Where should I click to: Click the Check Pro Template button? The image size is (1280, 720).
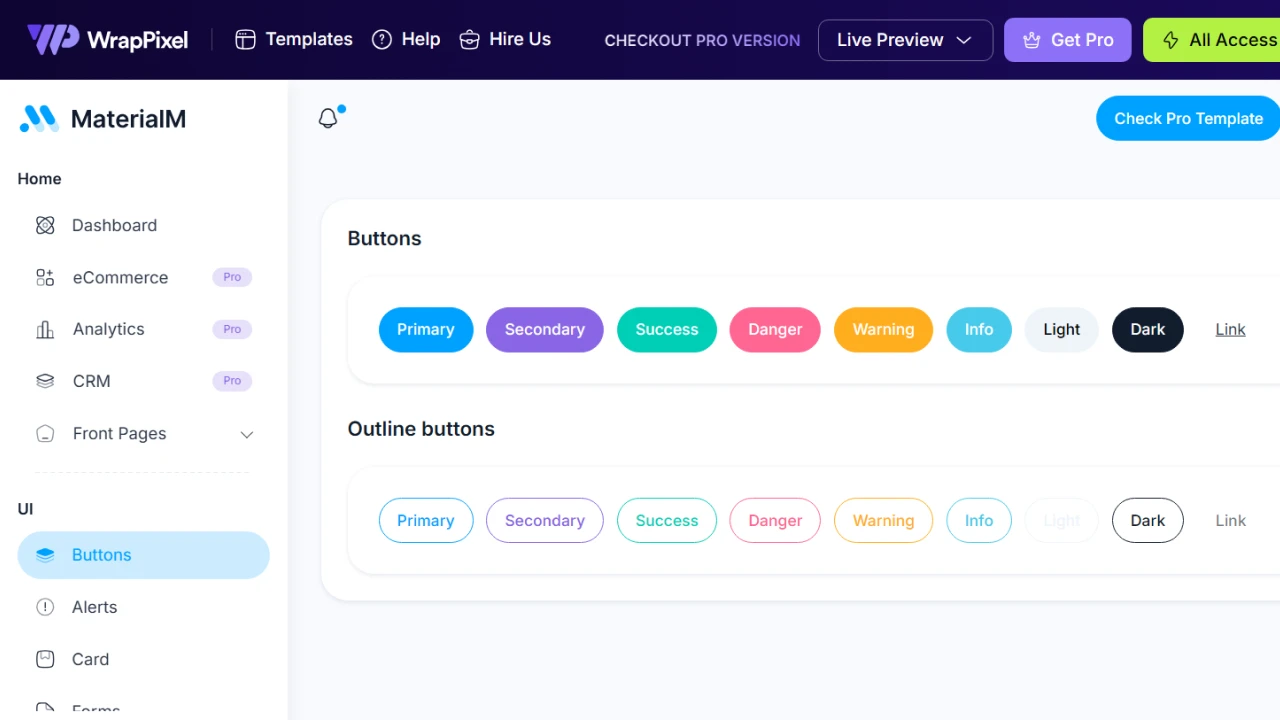1188,118
